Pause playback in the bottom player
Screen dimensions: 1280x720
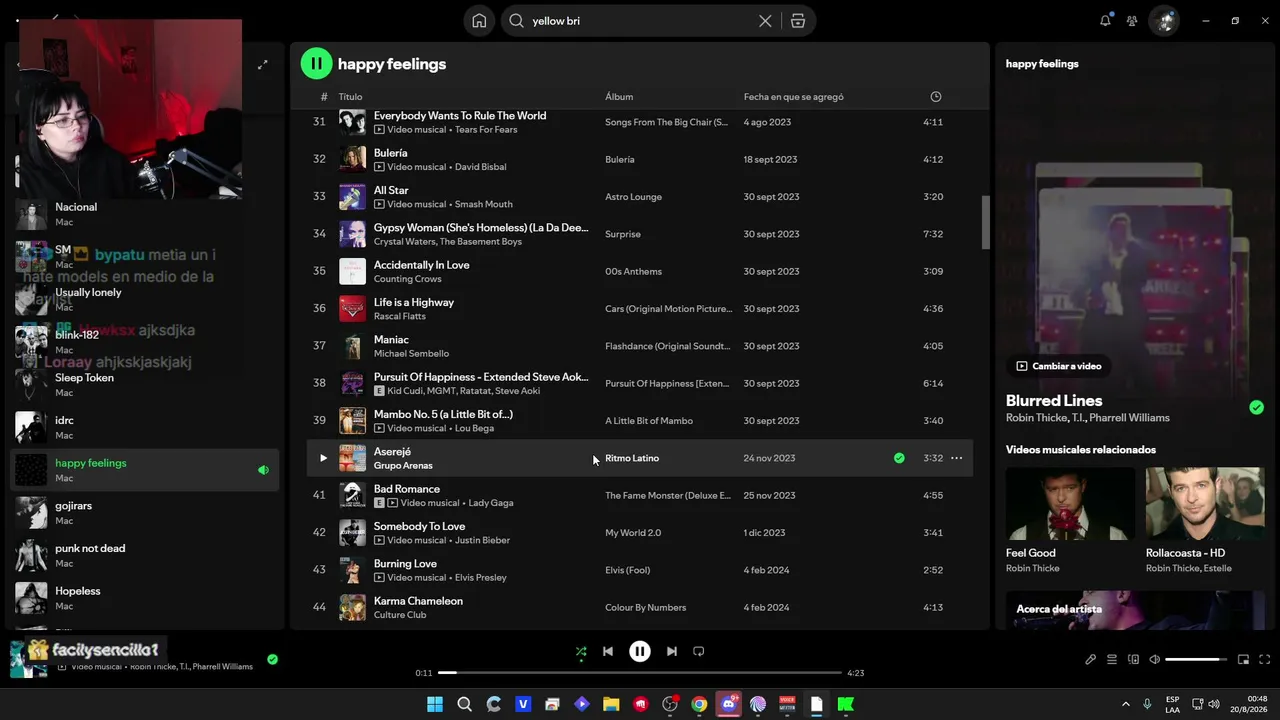pos(640,652)
